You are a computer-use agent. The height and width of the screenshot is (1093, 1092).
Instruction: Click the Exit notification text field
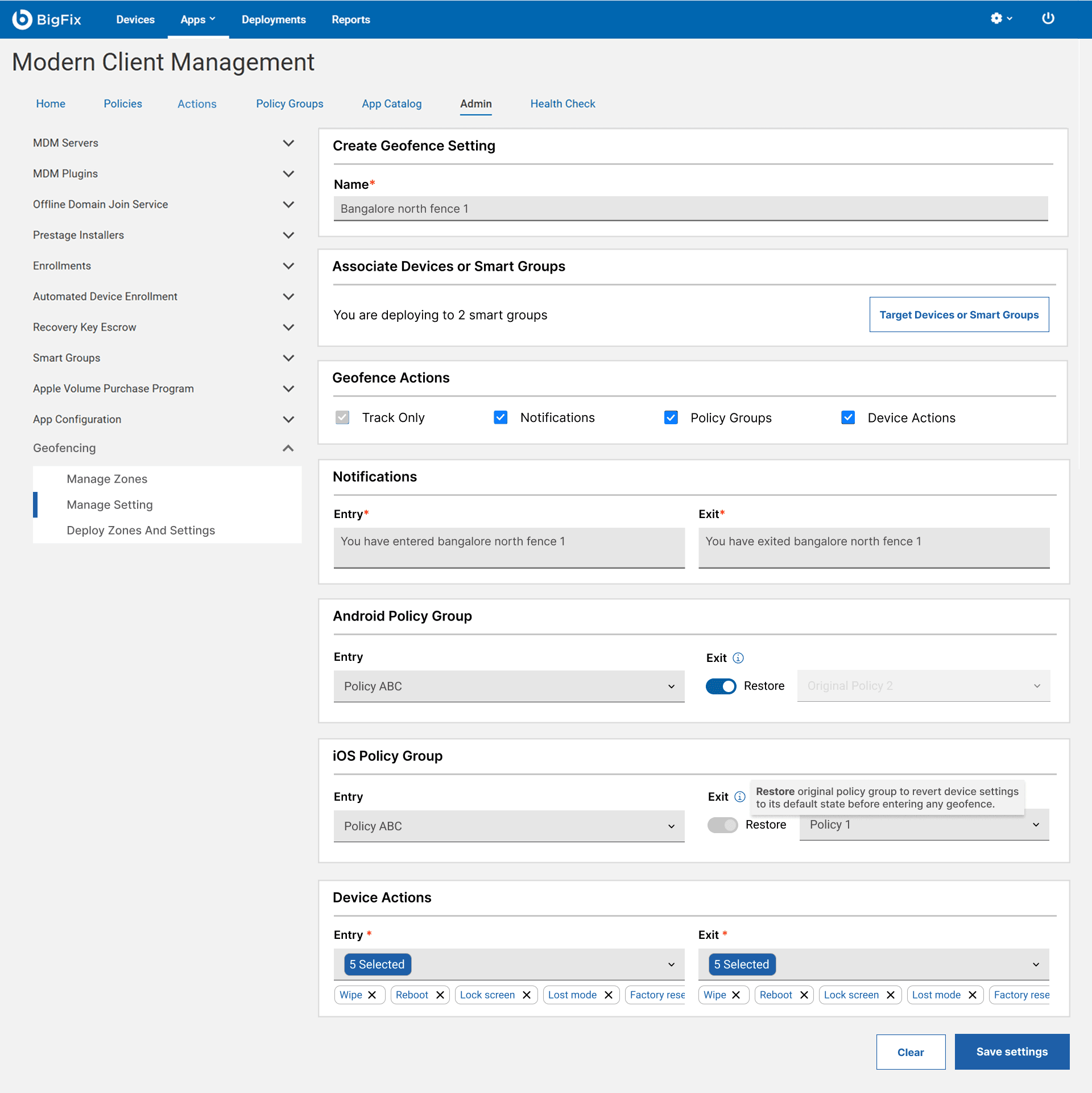click(x=874, y=548)
